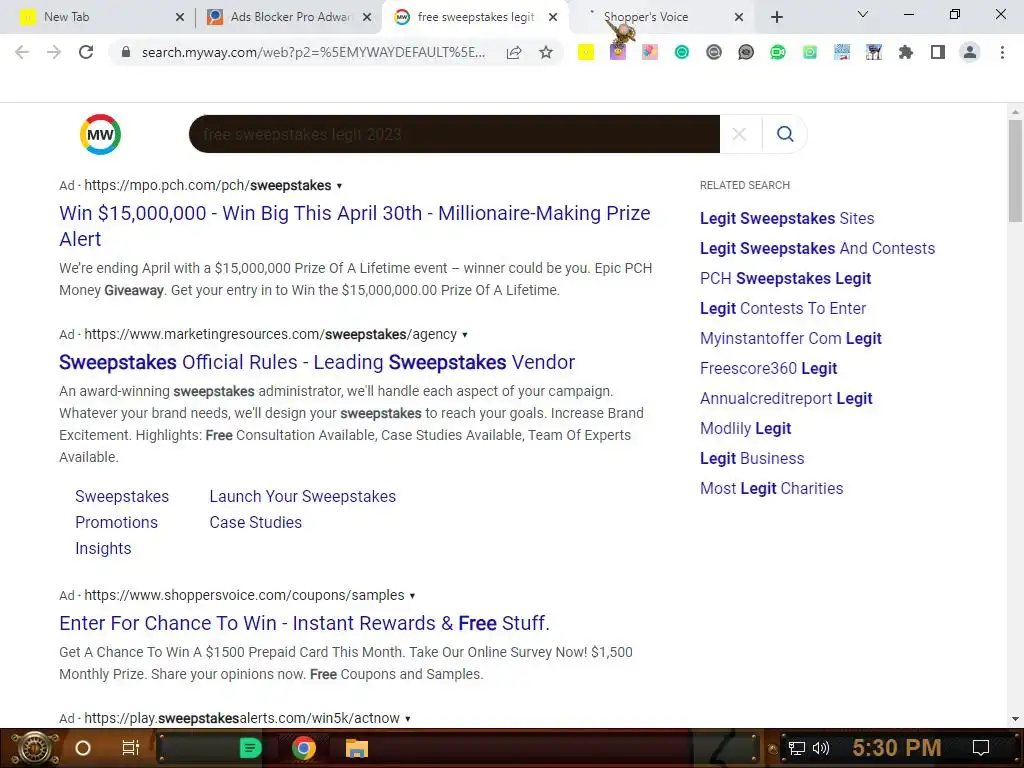Open File Explorer from taskbar
The height and width of the screenshot is (768, 1024).
357,748
